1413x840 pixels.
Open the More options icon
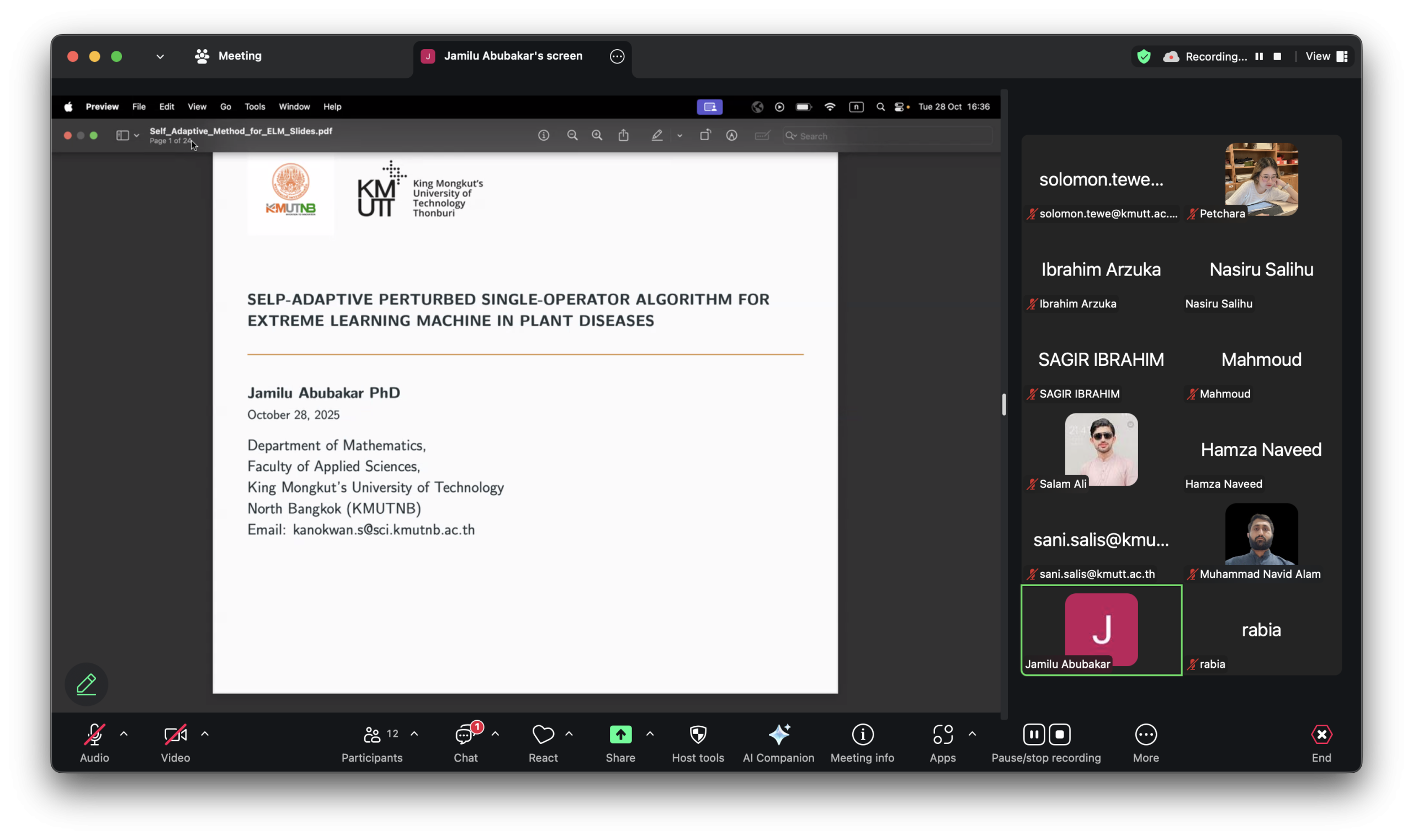[1146, 735]
